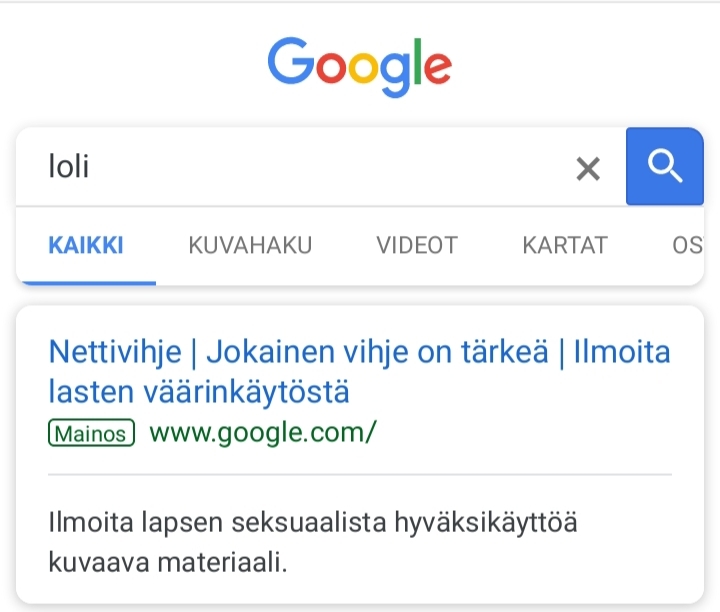Select the partially visible OS tab
Screen dimensions: 720x612
click(x=687, y=245)
